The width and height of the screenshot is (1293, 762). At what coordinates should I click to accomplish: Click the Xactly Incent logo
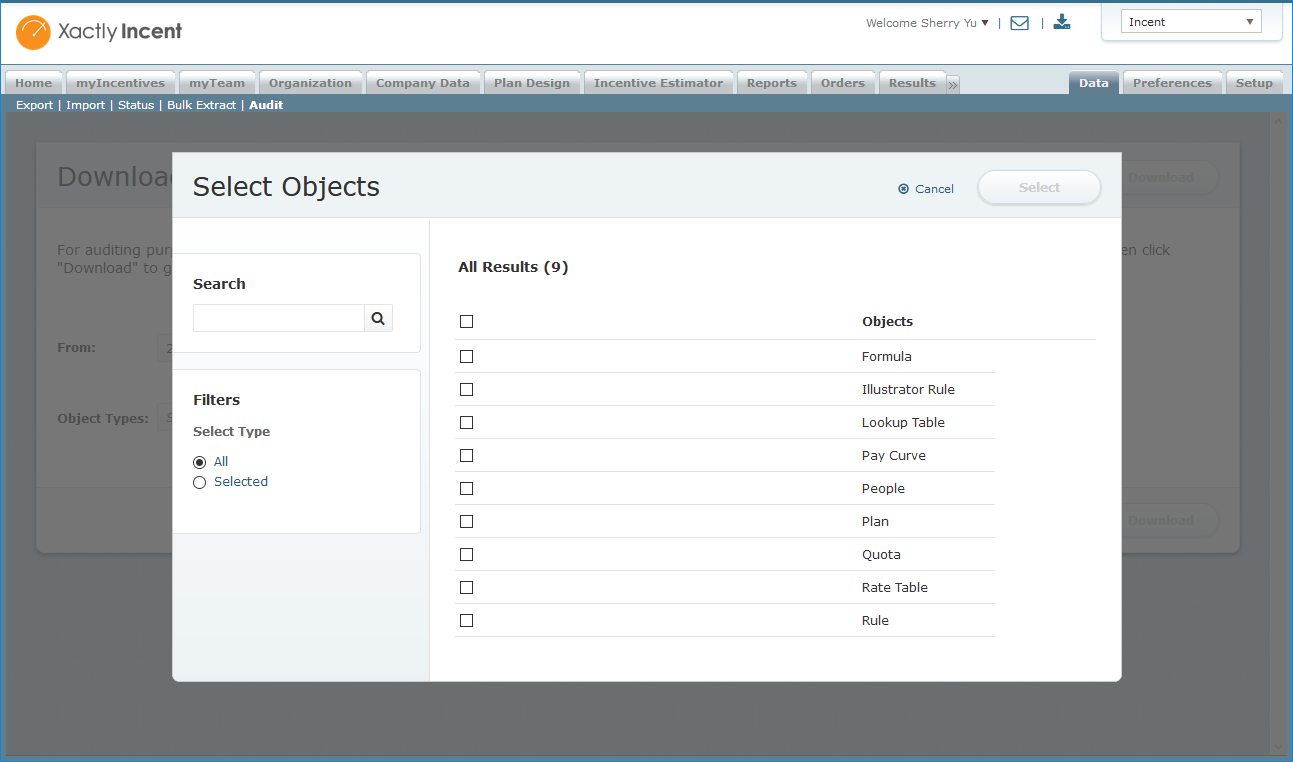pyautogui.click(x=99, y=32)
